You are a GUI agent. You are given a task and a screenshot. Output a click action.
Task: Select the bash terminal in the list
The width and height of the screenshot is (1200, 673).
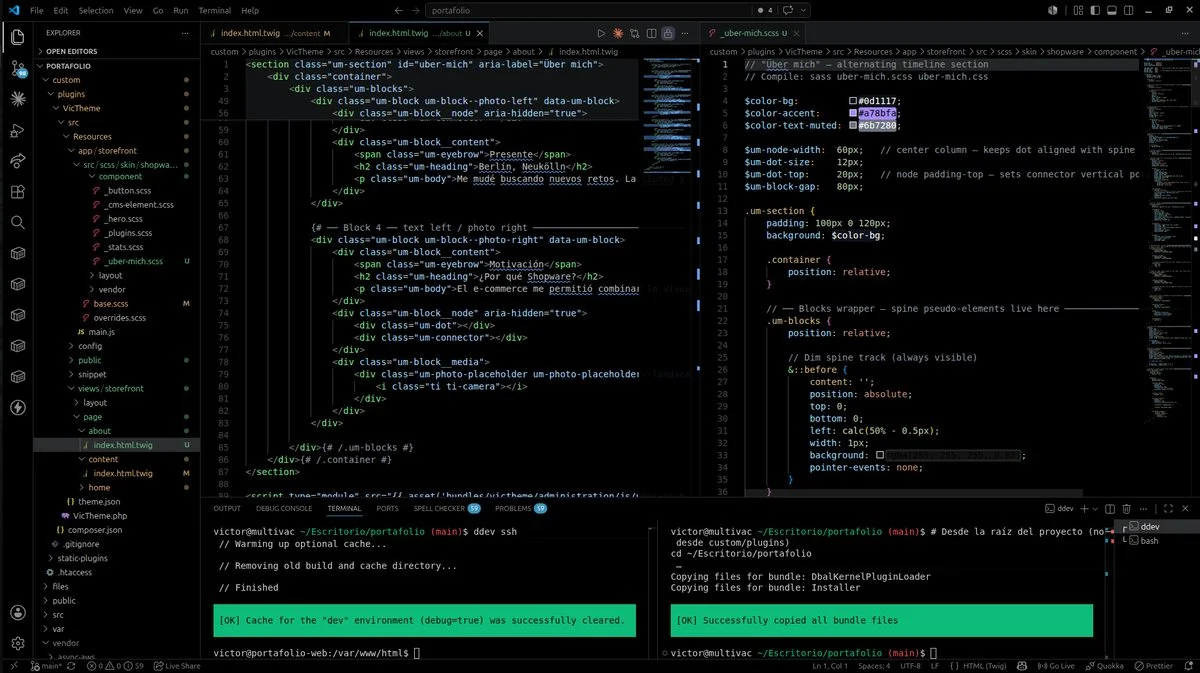(1158, 540)
